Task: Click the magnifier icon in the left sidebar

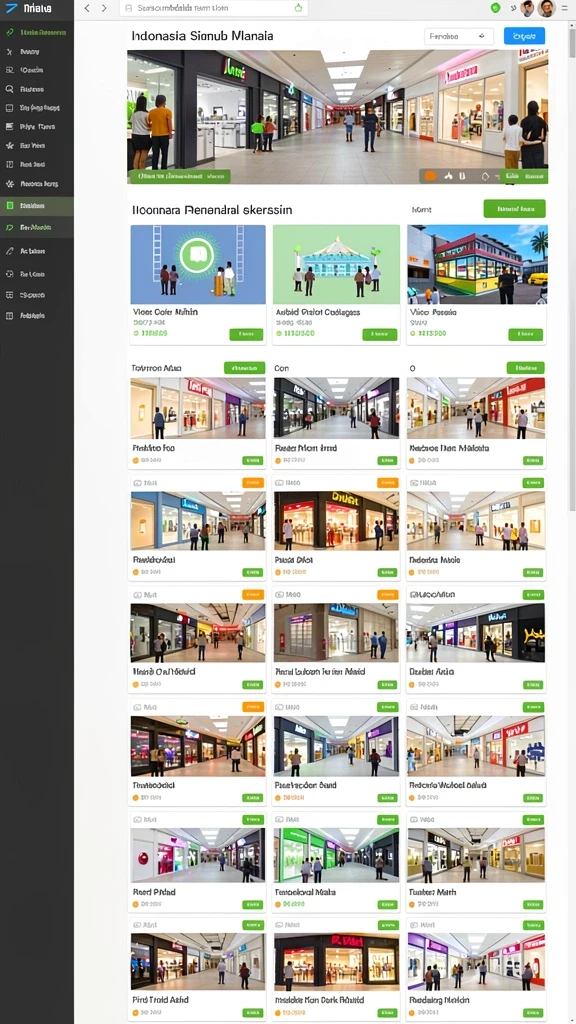Action: [9, 89]
